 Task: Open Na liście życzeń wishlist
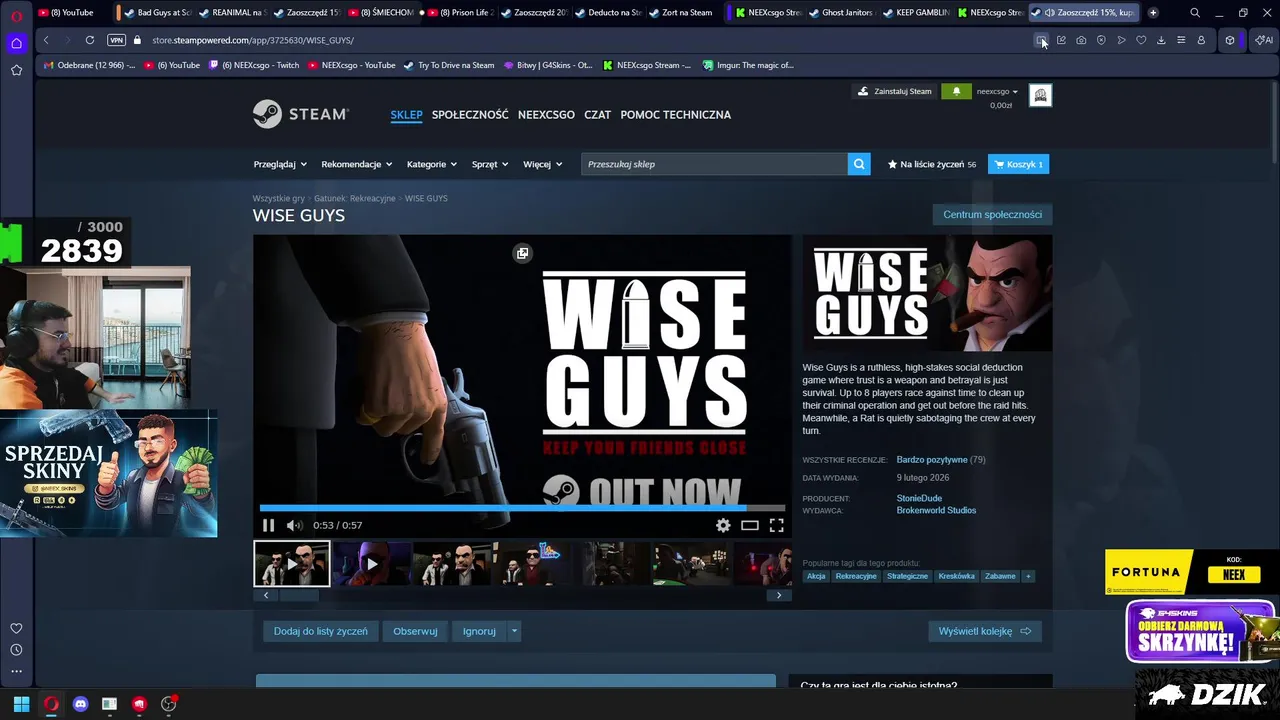931,164
